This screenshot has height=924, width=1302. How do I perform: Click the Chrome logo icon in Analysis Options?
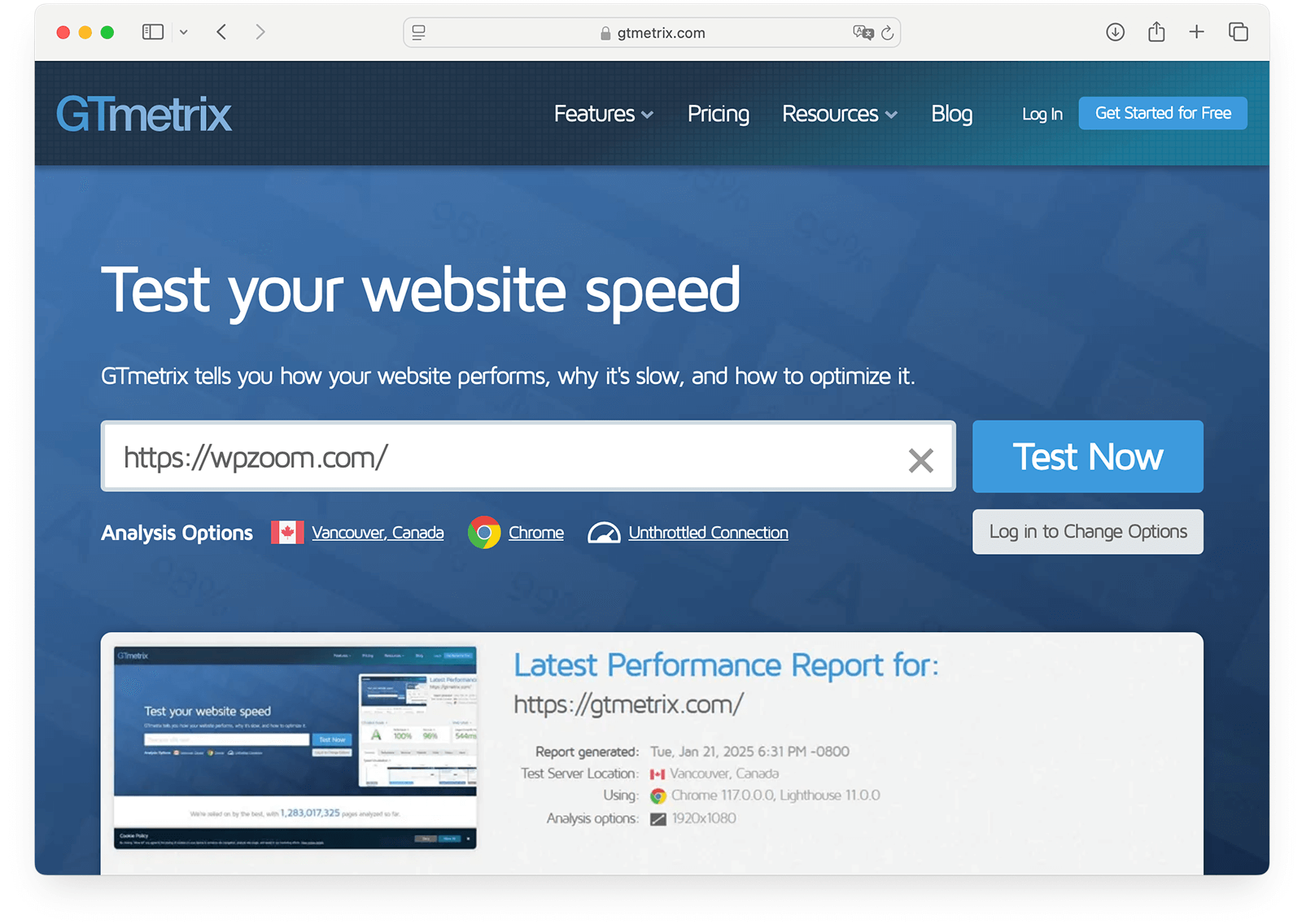(484, 533)
